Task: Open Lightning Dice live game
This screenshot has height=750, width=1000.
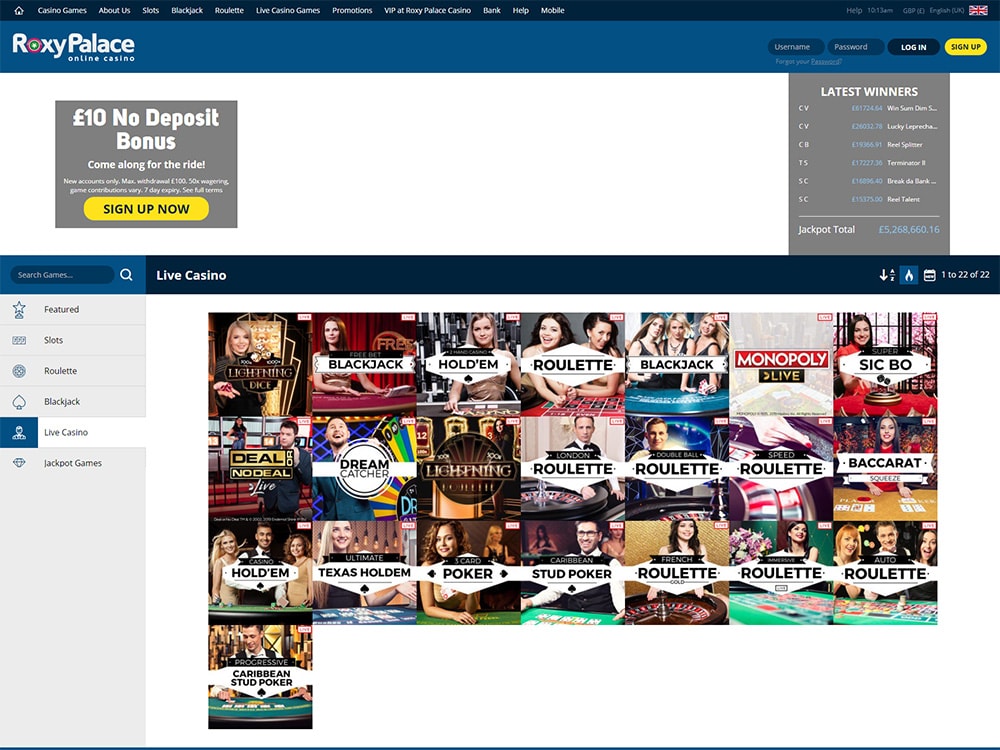Action: pyautogui.click(x=260, y=364)
